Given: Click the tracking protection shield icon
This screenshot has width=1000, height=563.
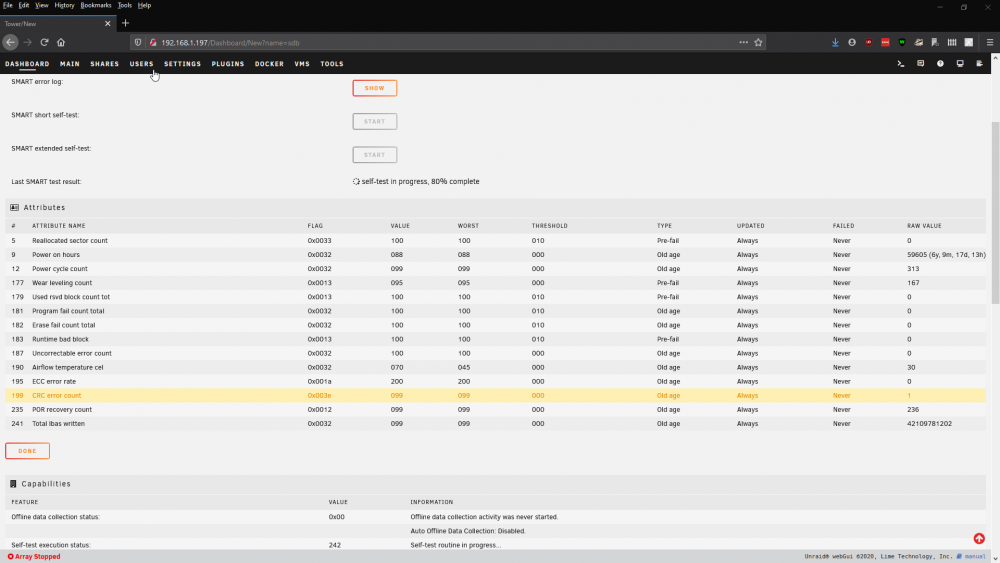Looking at the screenshot, I should click(x=138, y=43).
